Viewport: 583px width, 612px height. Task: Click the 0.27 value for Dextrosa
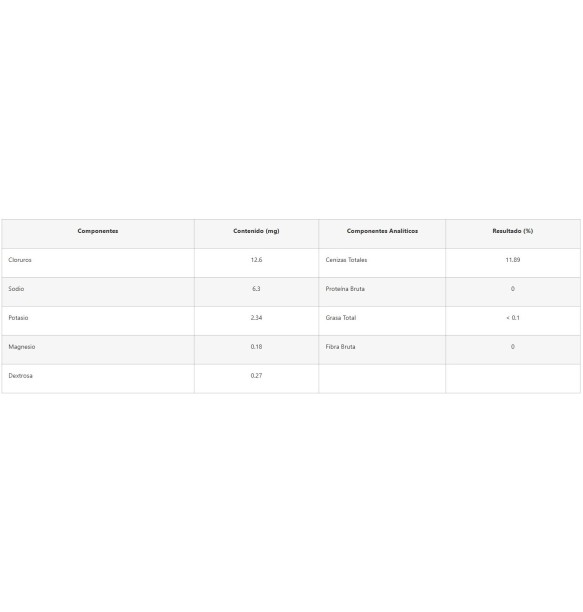pyautogui.click(x=256, y=376)
